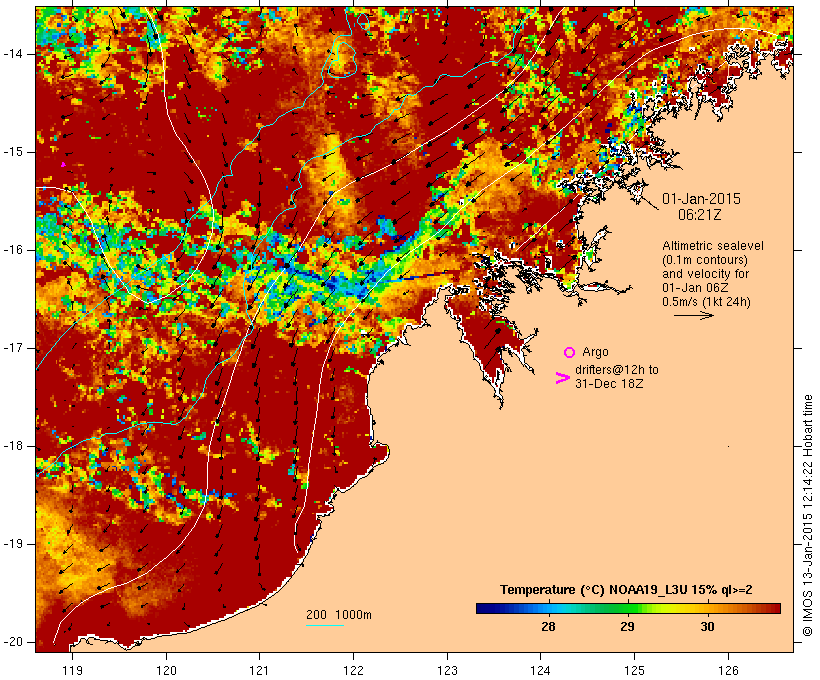Click the longitude label 120
The height and width of the screenshot is (680, 820).
pyautogui.click(x=166, y=670)
